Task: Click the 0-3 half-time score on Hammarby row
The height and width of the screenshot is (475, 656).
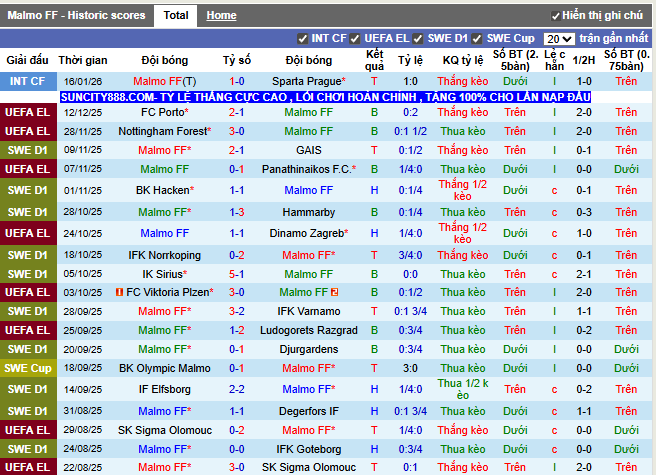Action: pos(584,212)
